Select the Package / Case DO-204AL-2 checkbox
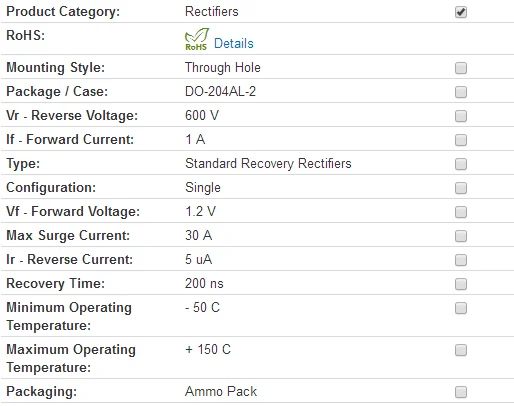Viewport: 514px width, 406px height. click(461, 92)
